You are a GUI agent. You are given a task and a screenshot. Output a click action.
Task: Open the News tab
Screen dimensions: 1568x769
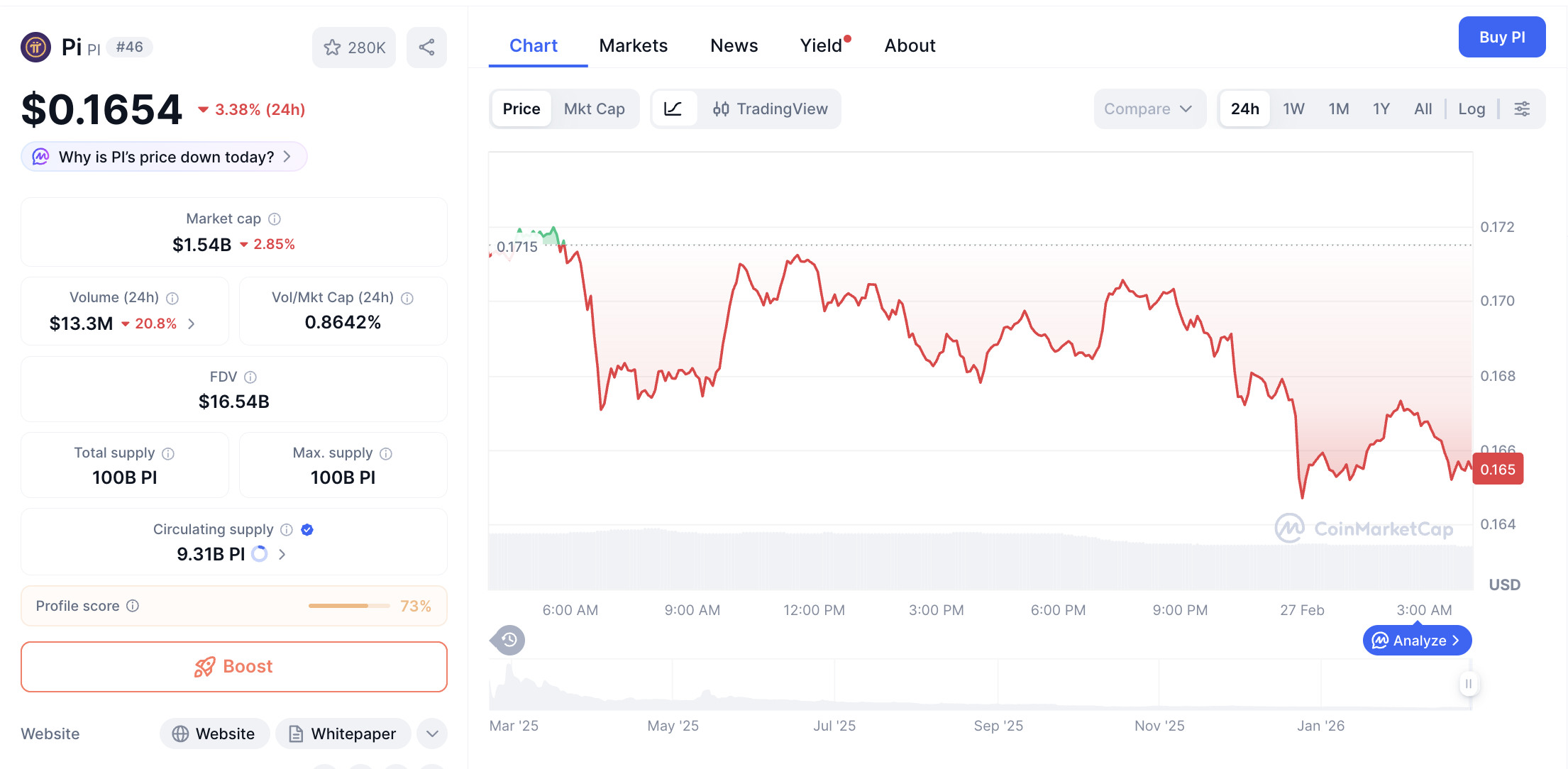734,45
